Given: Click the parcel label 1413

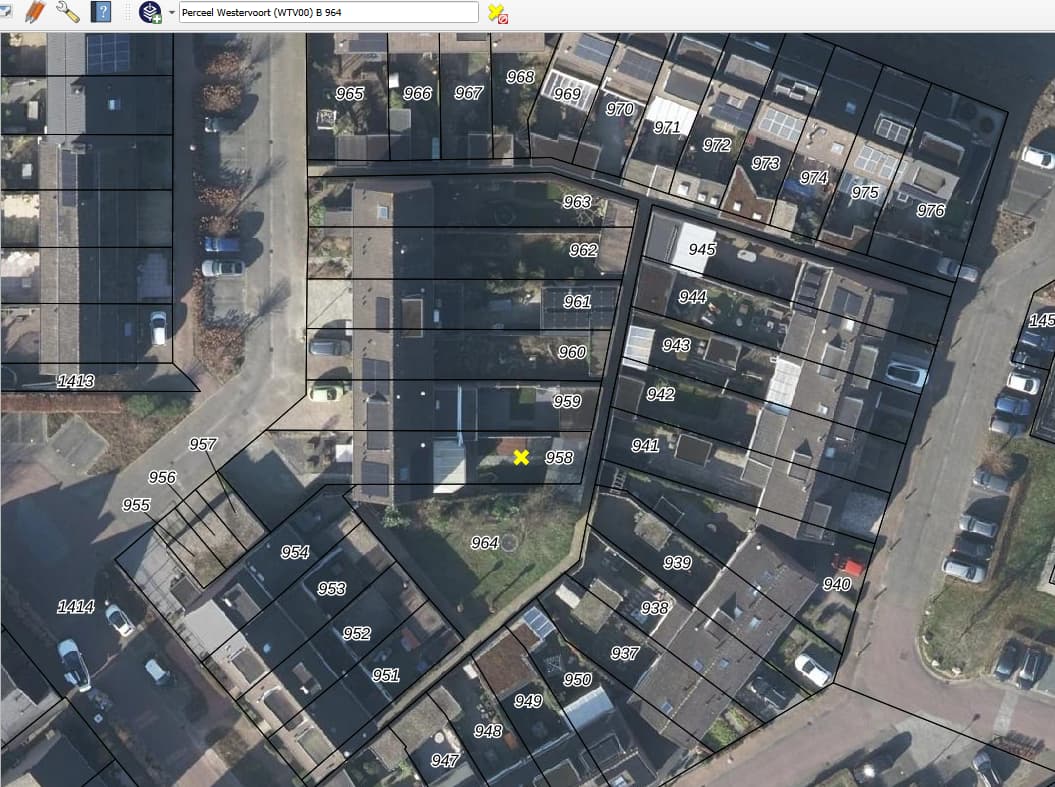Looking at the screenshot, I should [76, 381].
